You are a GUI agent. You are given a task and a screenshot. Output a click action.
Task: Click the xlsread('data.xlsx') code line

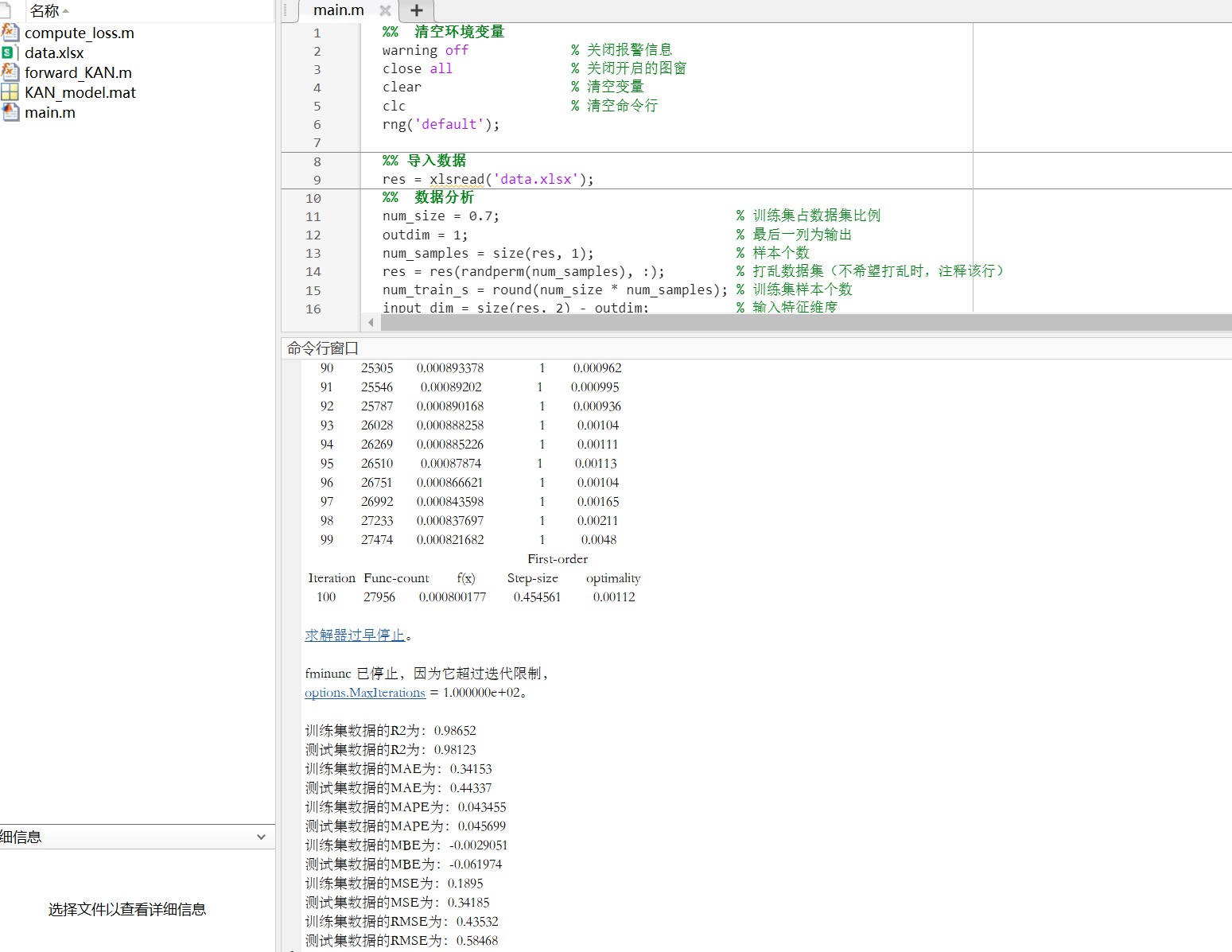[x=488, y=179]
